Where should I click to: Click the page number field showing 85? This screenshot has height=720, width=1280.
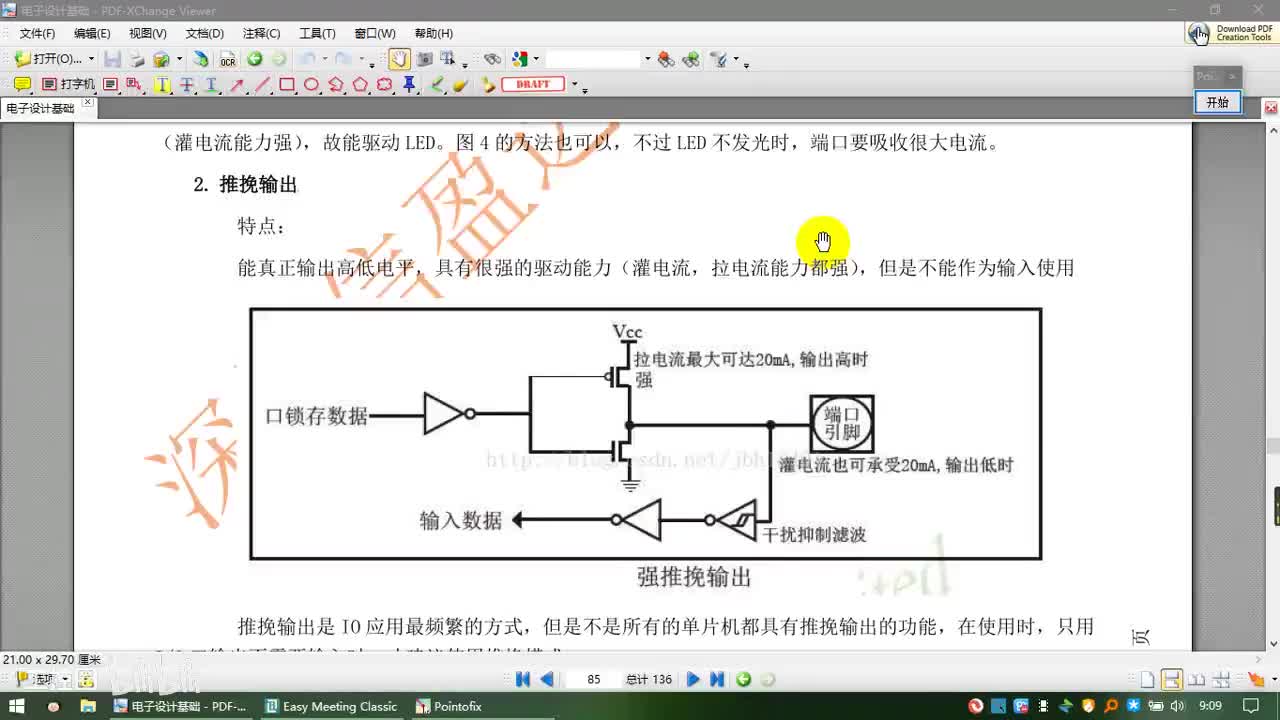[593, 679]
